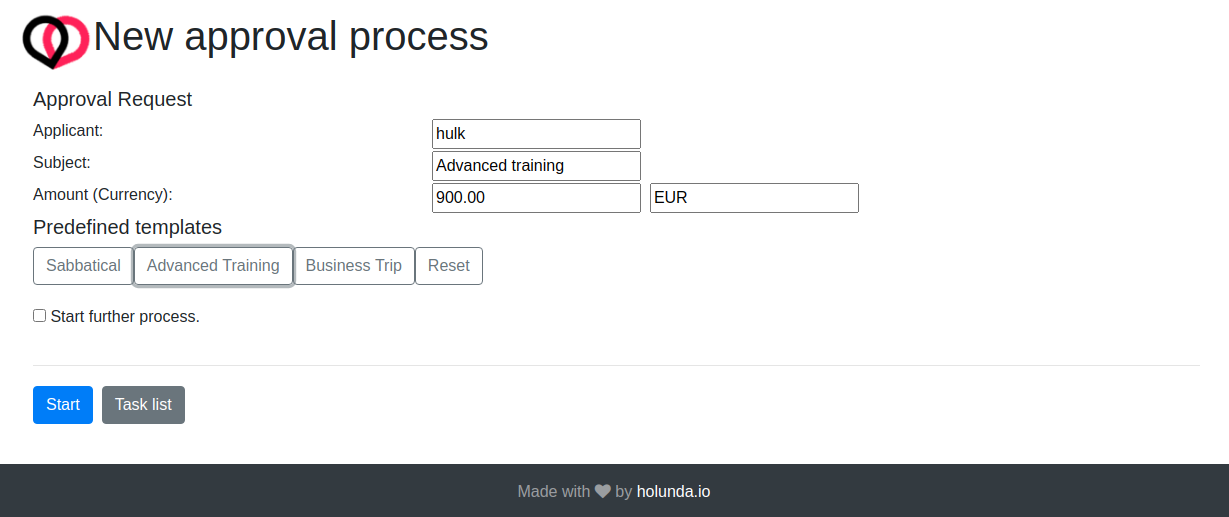Click the Approval Request section title
Image resolution: width=1229 pixels, height=517 pixels.
[x=112, y=99]
